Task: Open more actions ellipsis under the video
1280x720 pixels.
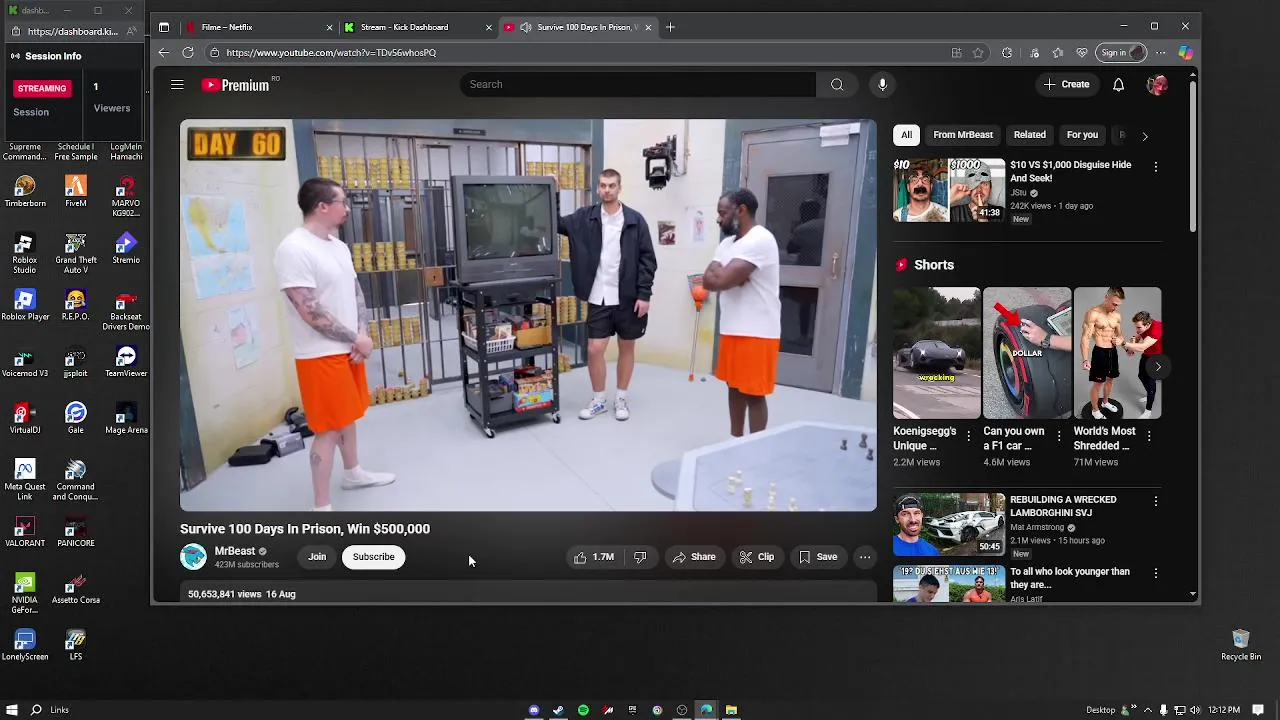Action: [865, 557]
